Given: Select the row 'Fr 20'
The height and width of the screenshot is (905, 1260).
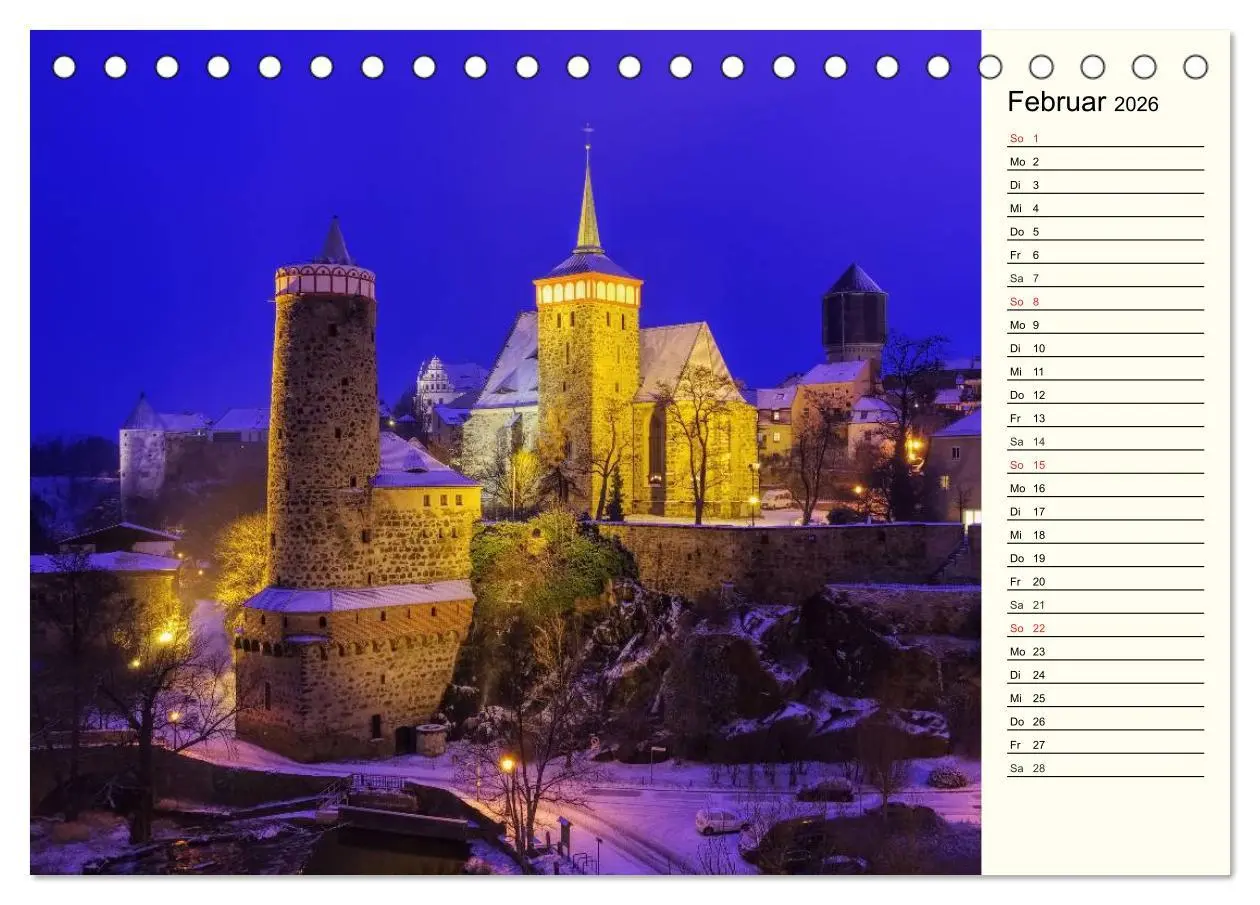Looking at the screenshot, I should point(1105,581).
